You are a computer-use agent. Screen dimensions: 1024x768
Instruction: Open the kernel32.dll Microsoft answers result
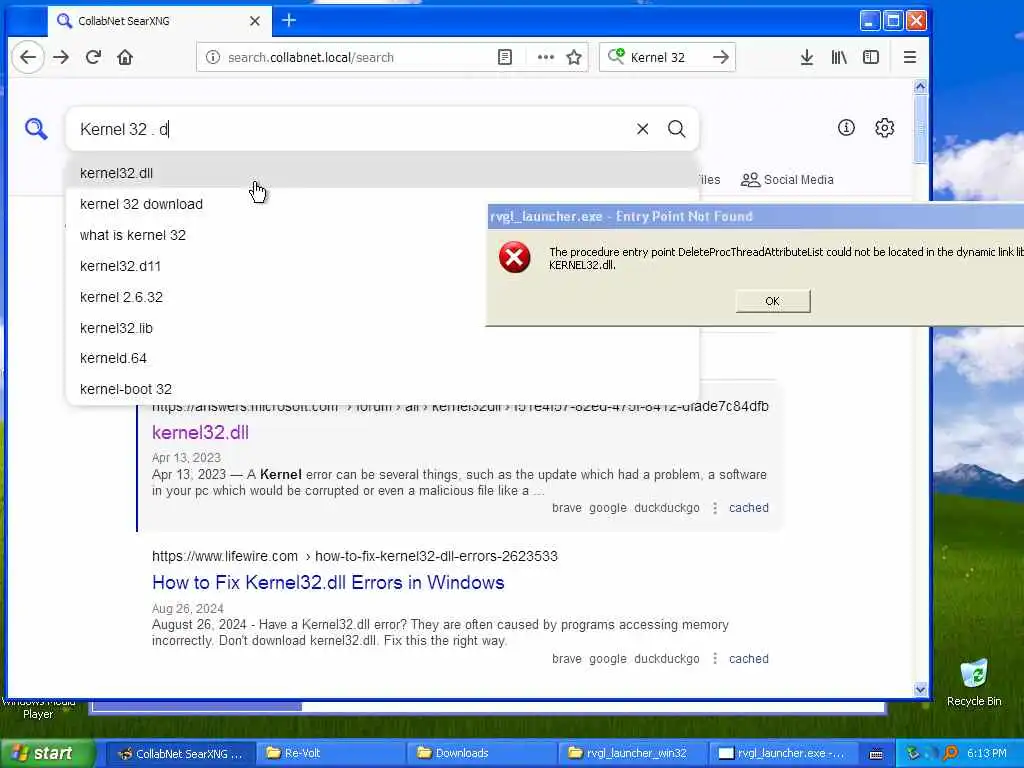tap(200, 433)
